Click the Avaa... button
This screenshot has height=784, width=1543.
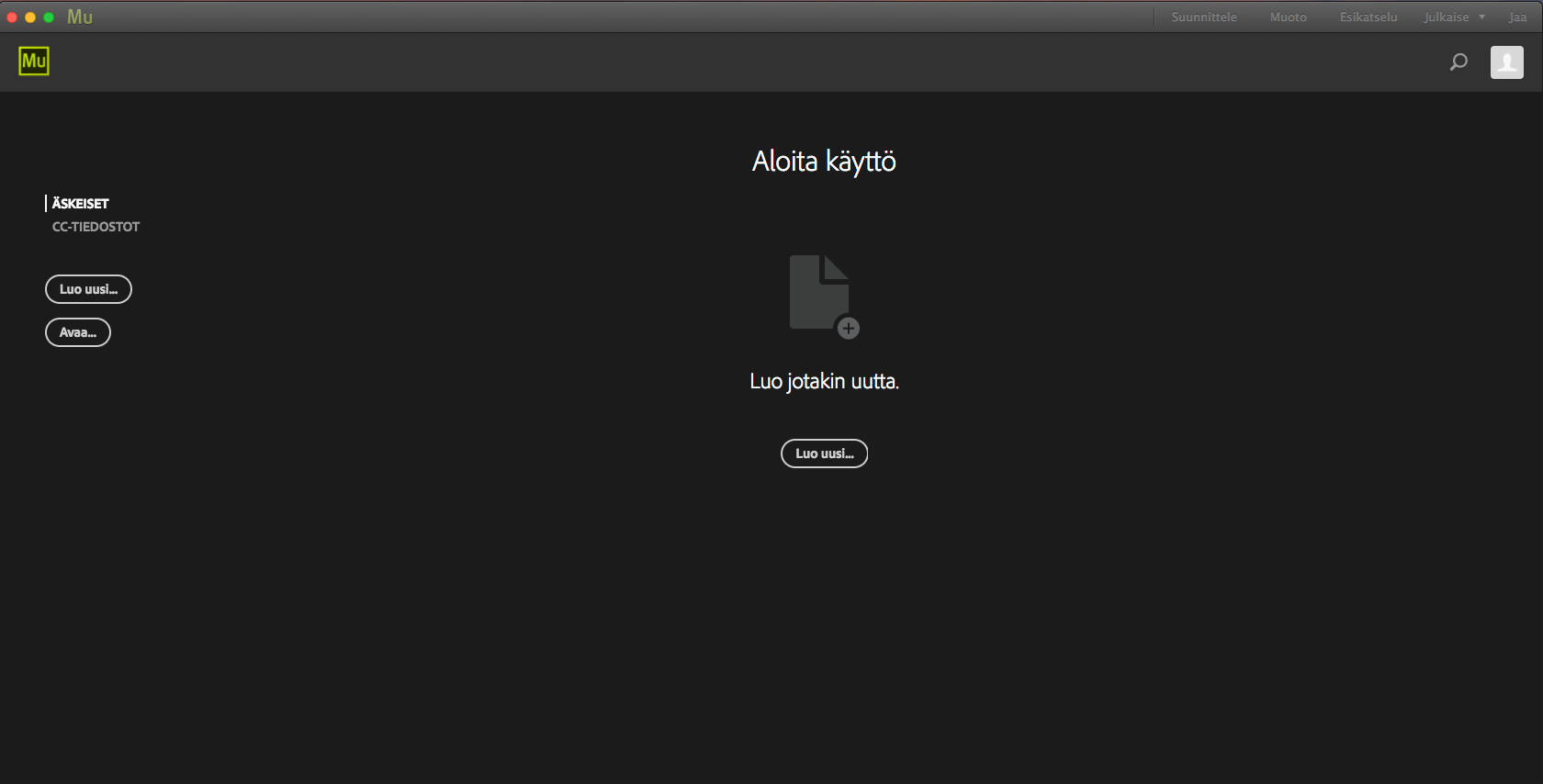tap(78, 332)
